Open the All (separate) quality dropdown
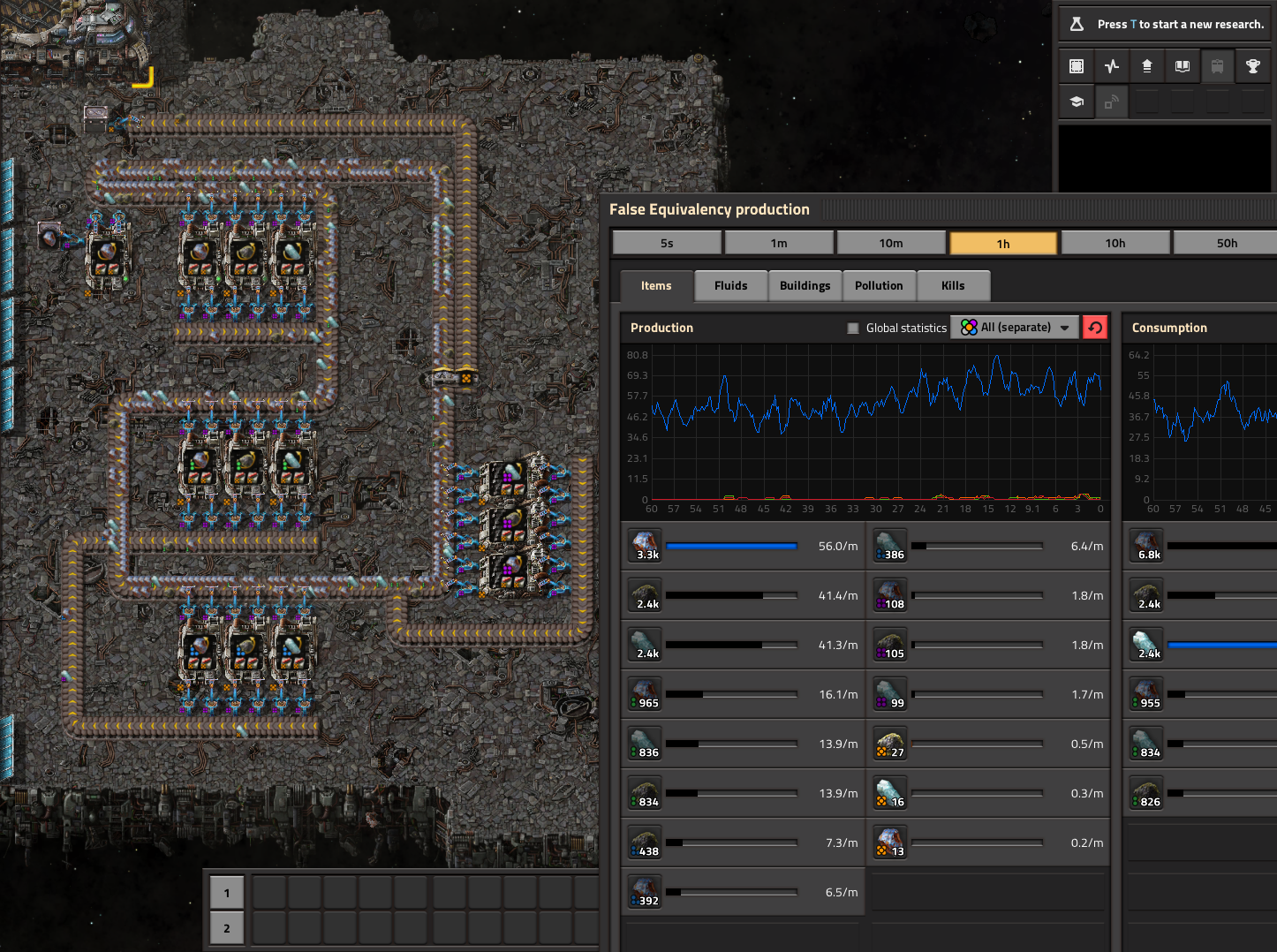1277x952 pixels. pos(1015,328)
